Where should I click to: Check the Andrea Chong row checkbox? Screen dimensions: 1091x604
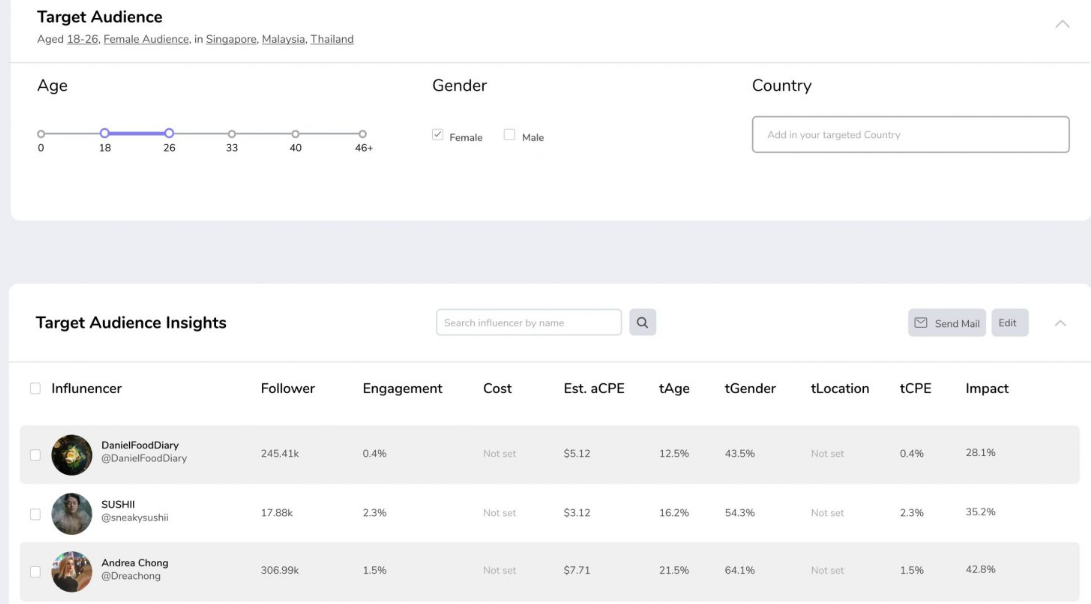36,572
